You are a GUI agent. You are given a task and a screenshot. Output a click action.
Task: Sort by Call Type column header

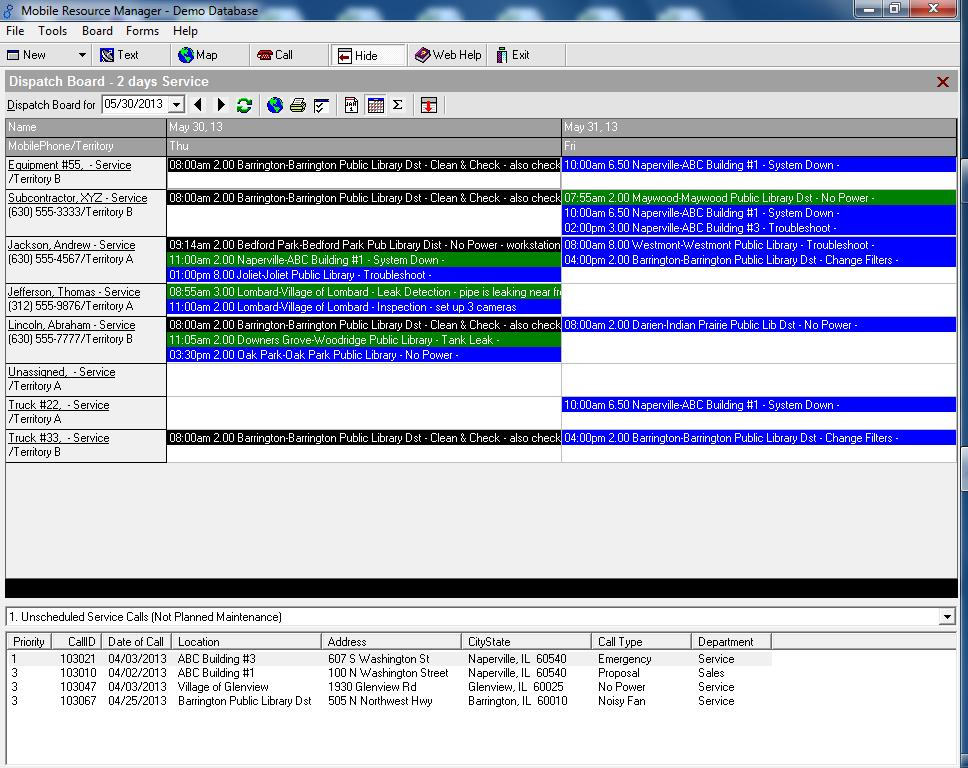[x=641, y=641]
